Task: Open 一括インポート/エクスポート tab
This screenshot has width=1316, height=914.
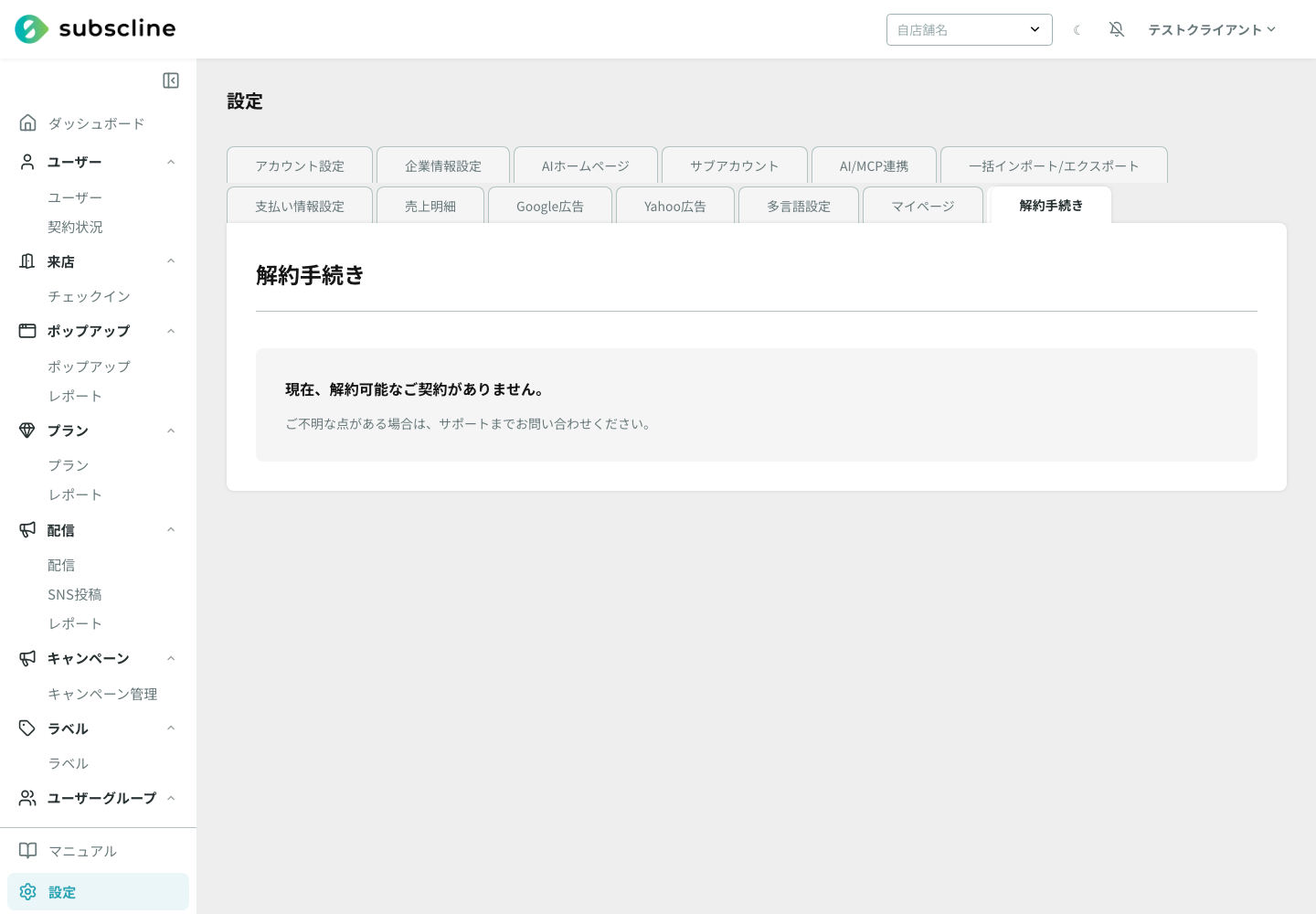Action: 1054,165
